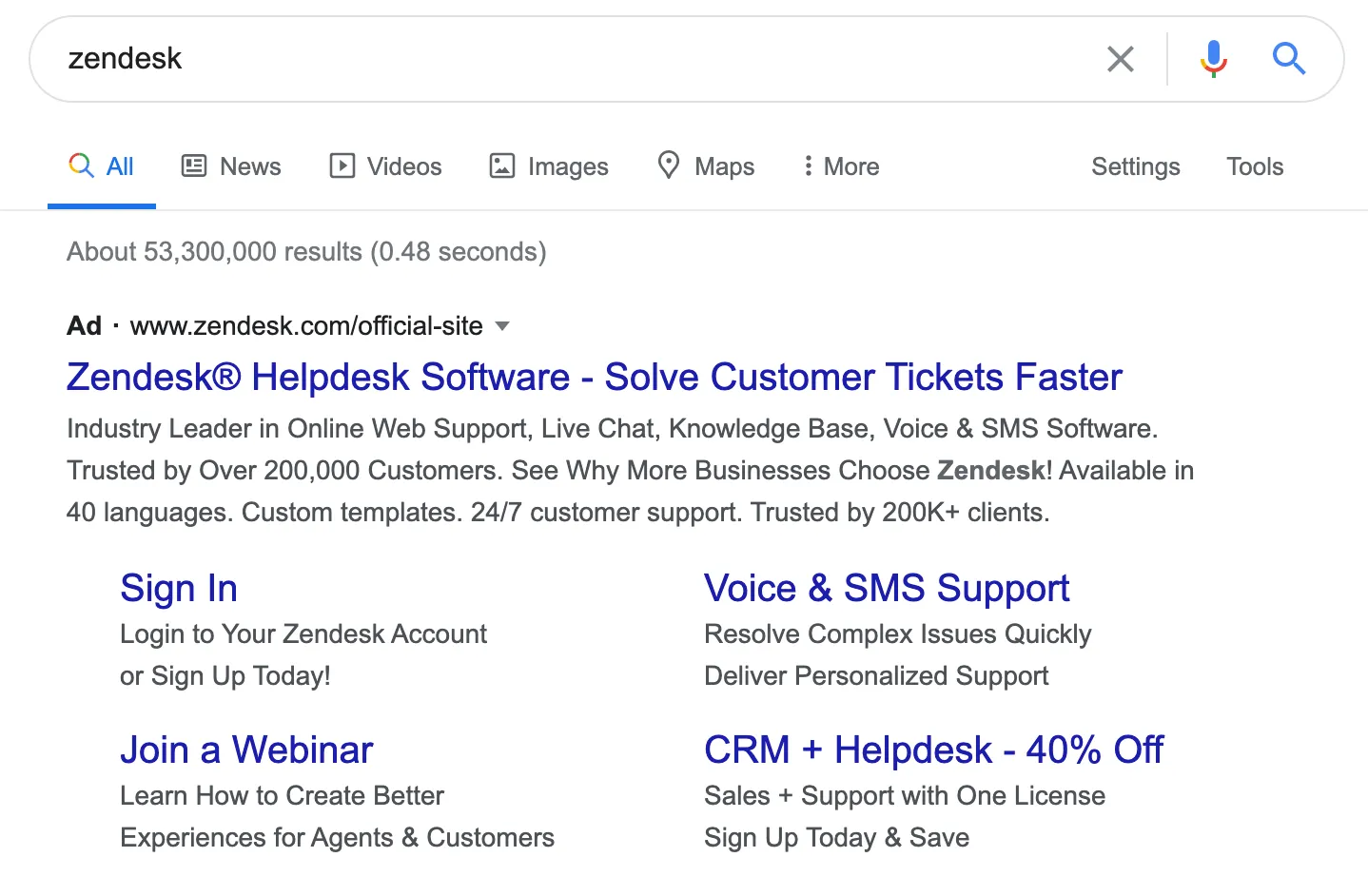Click the CRM + Helpdesk 40% Off link
The width and height of the screenshot is (1368, 896).
coord(933,750)
